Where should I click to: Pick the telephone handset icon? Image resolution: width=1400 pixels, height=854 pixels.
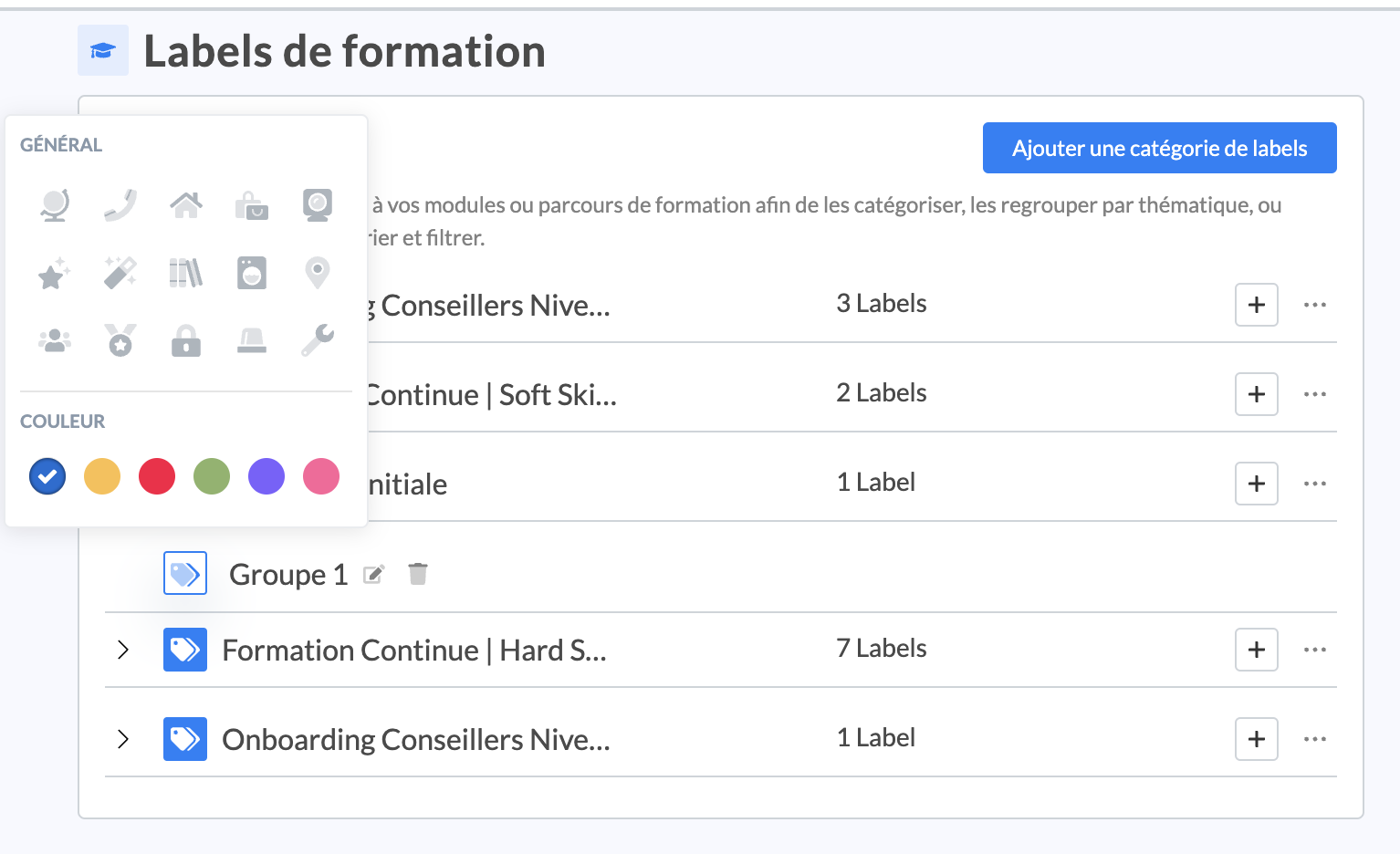(120, 204)
